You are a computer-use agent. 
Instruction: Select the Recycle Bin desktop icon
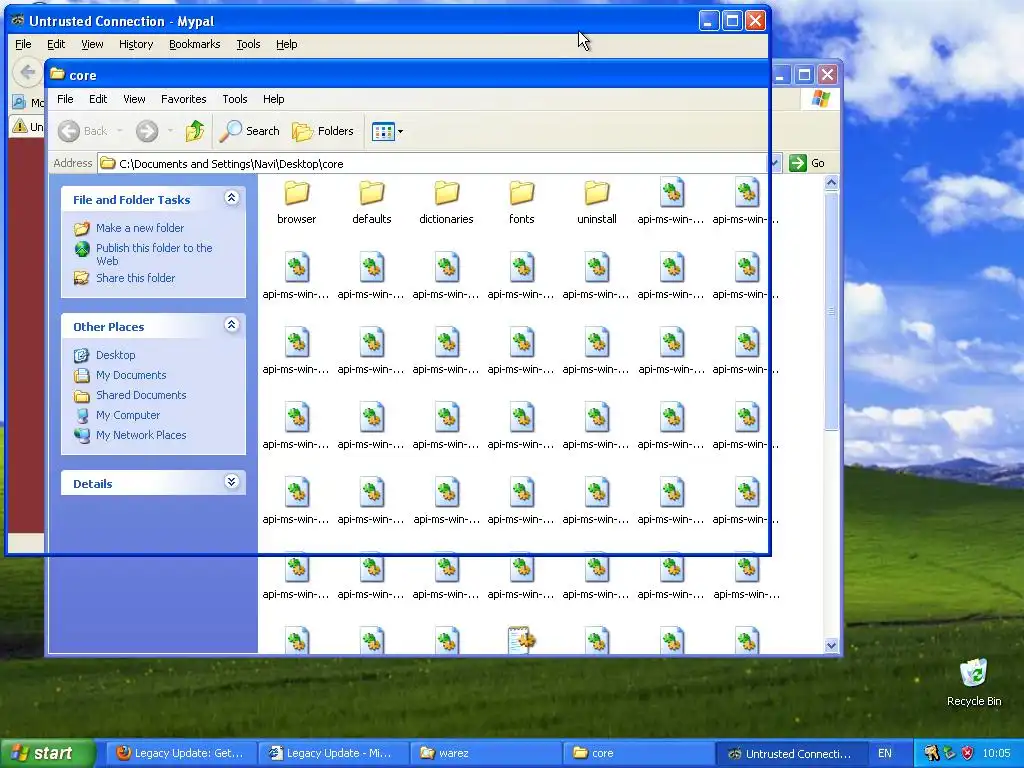(974, 682)
